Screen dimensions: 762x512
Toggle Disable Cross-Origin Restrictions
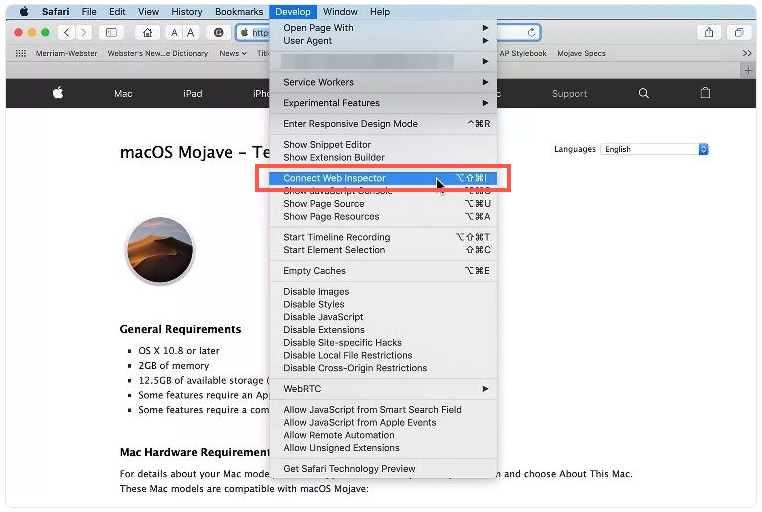pos(383,368)
